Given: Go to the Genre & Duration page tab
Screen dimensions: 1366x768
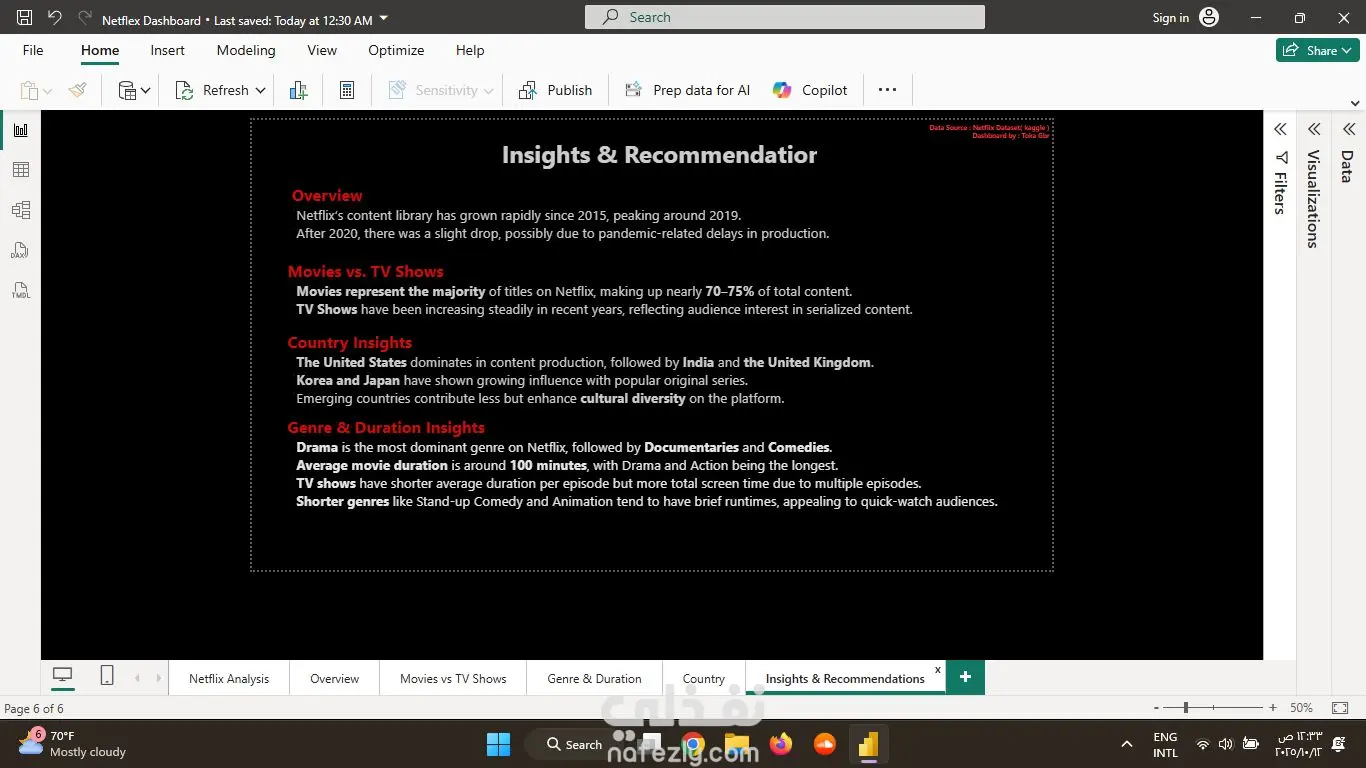Looking at the screenshot, I should (x=594, y=678).
